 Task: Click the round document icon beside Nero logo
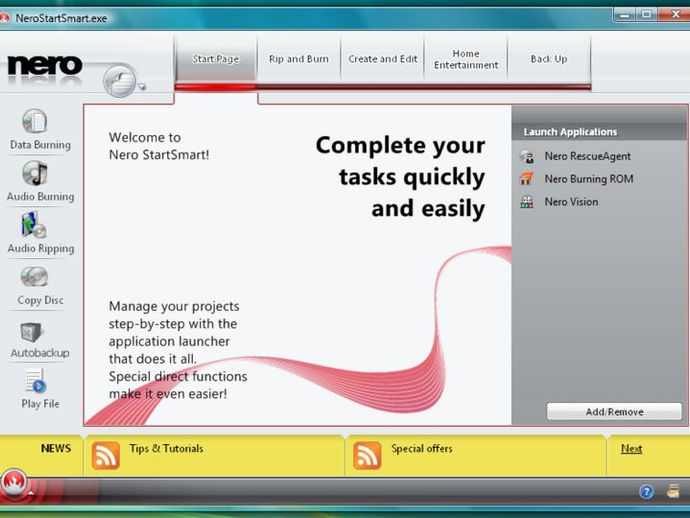(120, 81)
